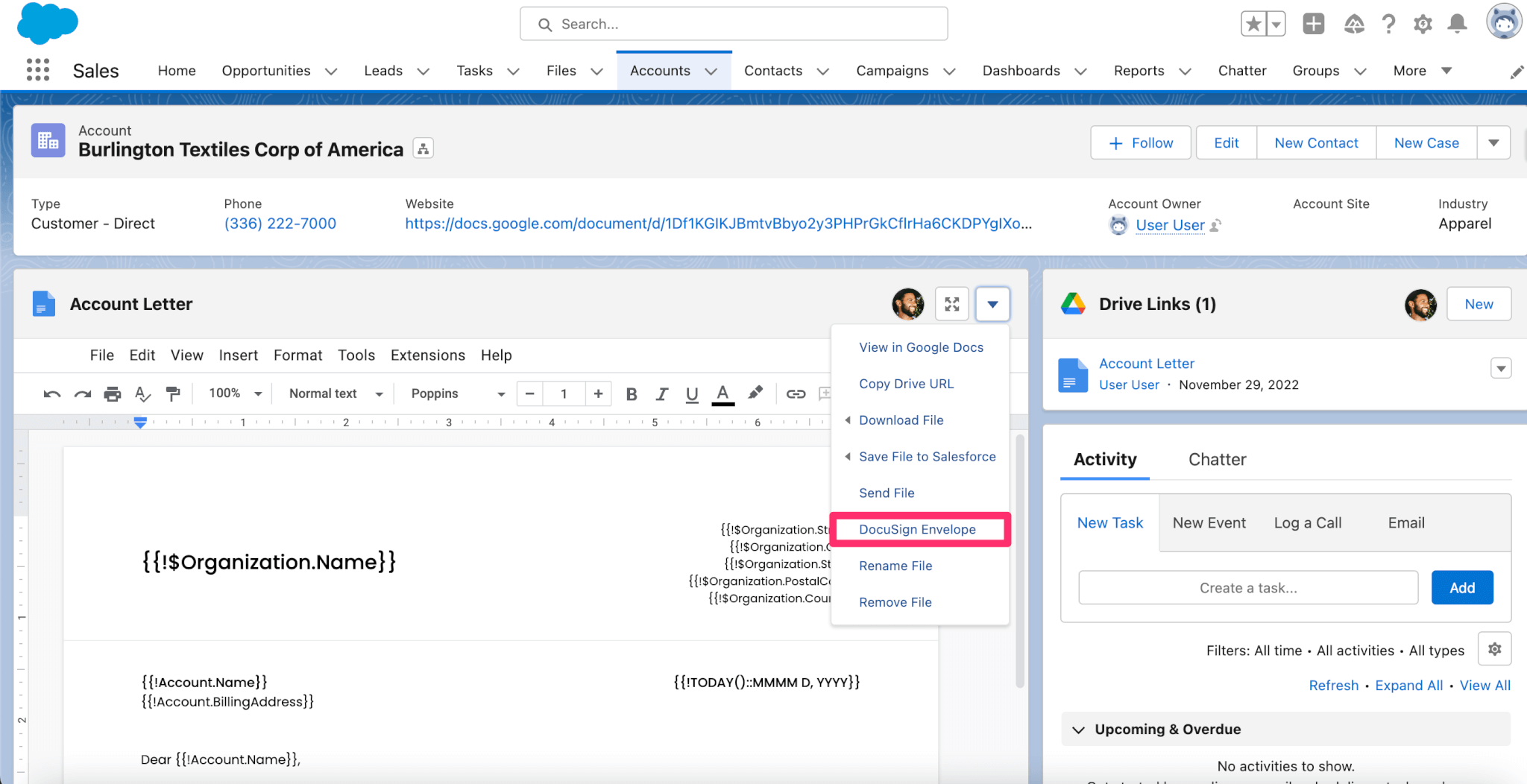Open the Favorites list dropdown arrow

1276,24
